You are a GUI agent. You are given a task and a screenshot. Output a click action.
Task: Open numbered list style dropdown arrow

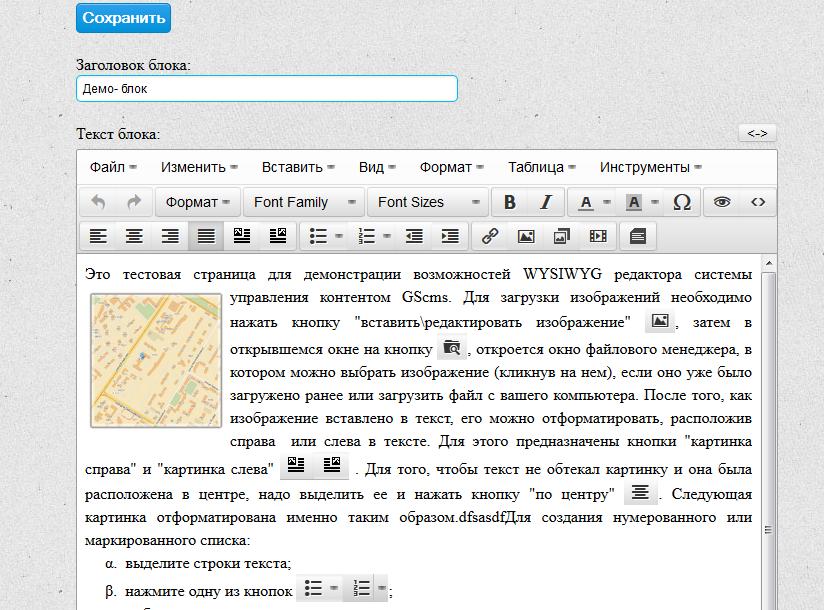click(387, 236)
